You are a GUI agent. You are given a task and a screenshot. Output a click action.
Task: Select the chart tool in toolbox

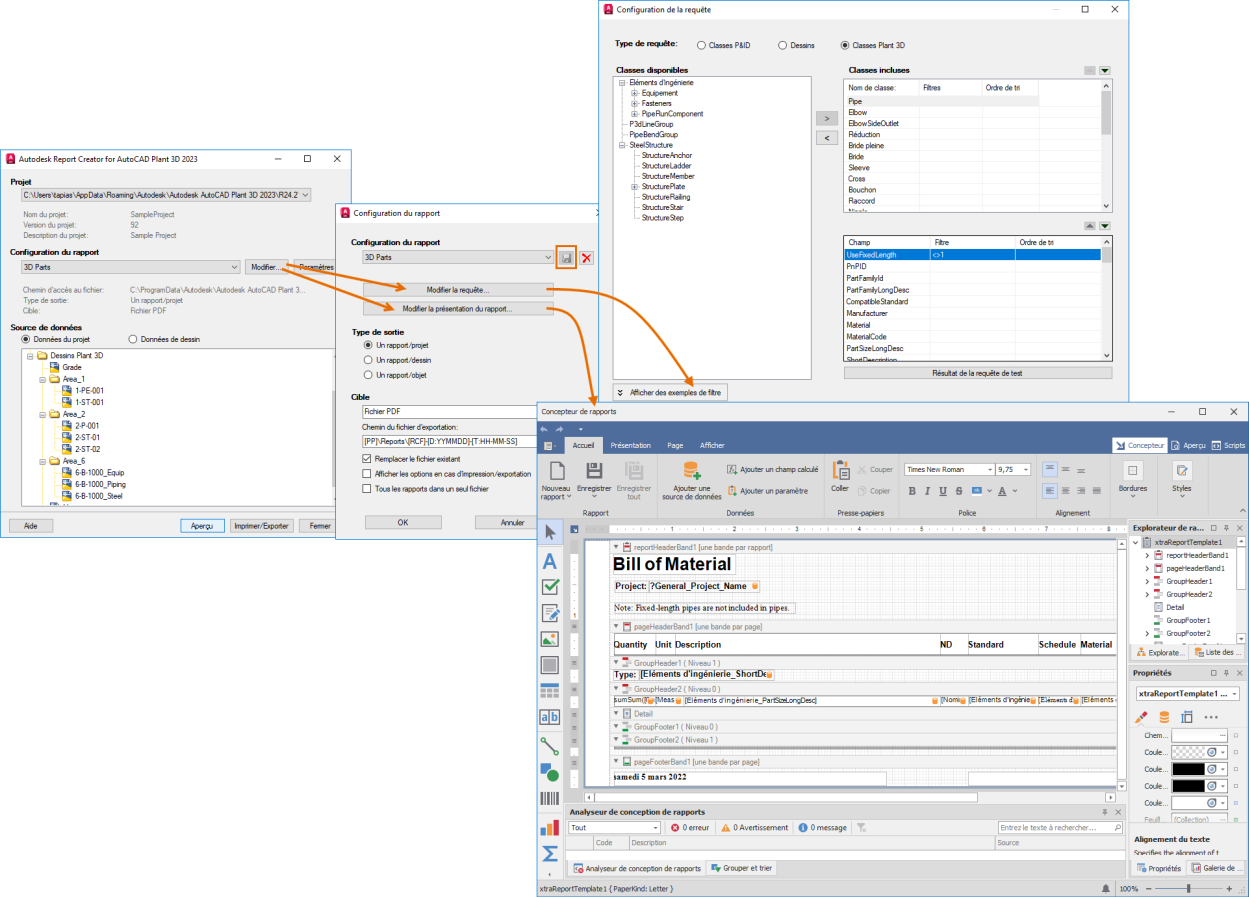coord(549,827)
